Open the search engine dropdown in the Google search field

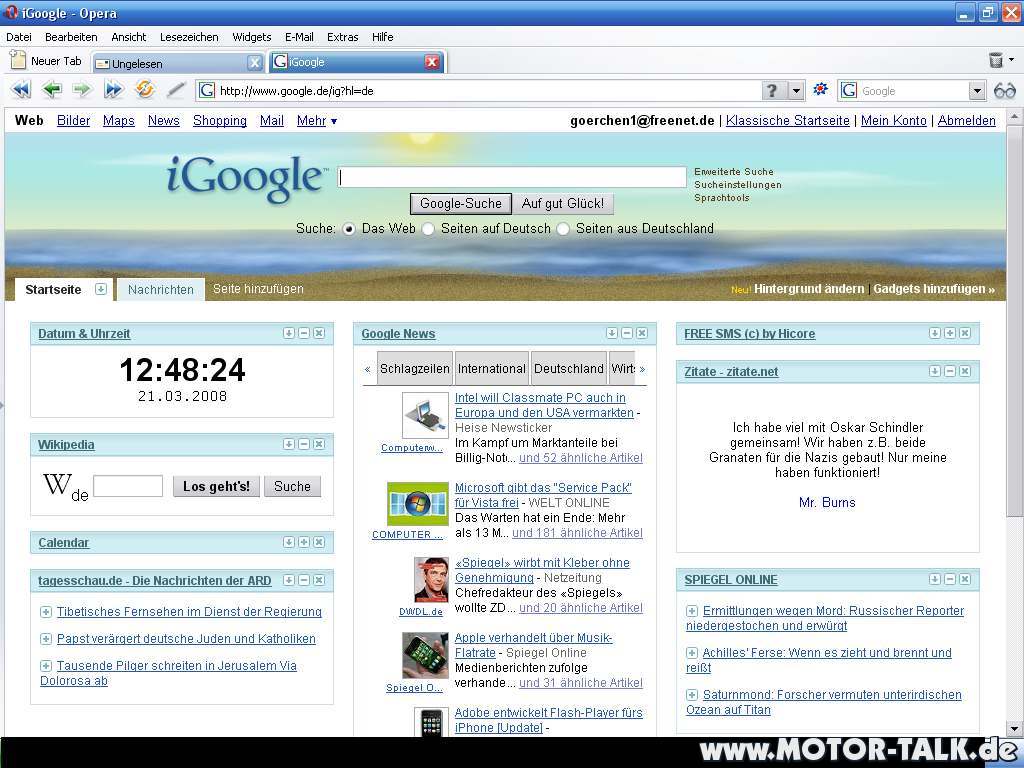977,91
